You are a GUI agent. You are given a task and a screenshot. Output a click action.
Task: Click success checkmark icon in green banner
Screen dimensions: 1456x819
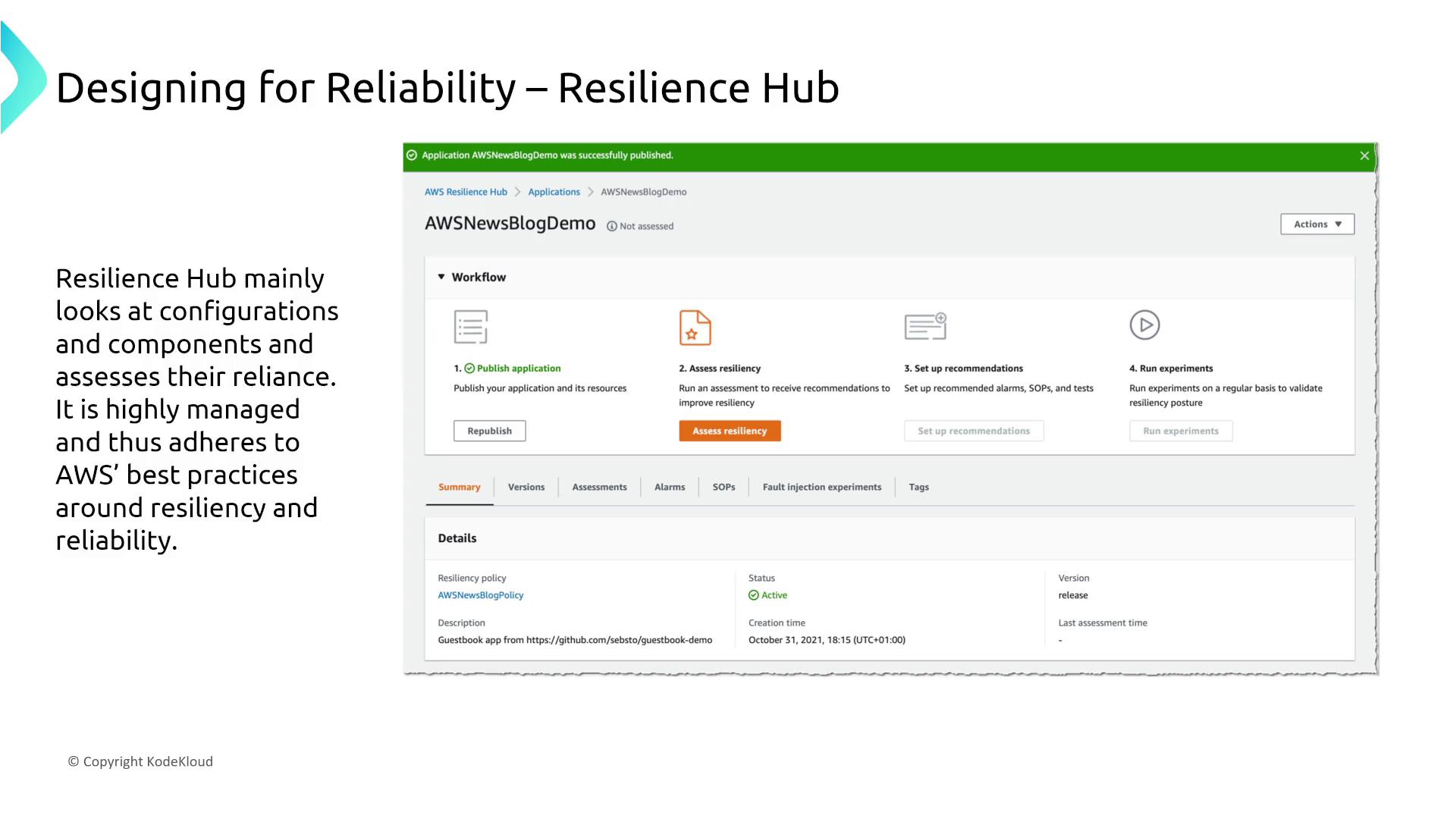tap(412, 155)
